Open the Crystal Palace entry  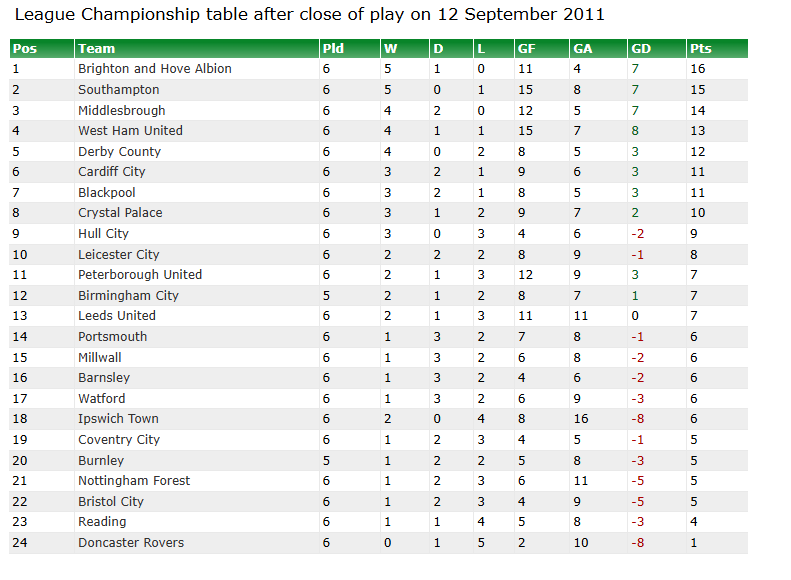pos(120,213)
